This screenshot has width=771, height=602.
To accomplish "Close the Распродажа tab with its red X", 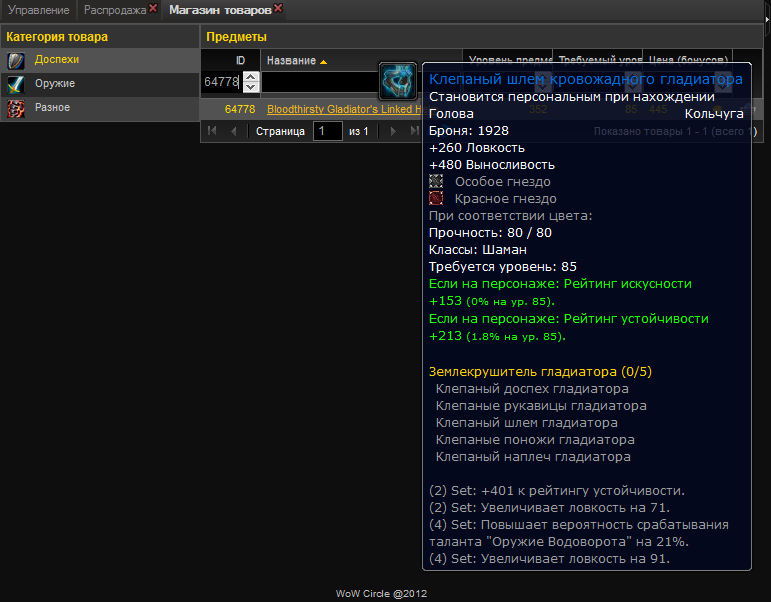I will [x=153, y=8].
